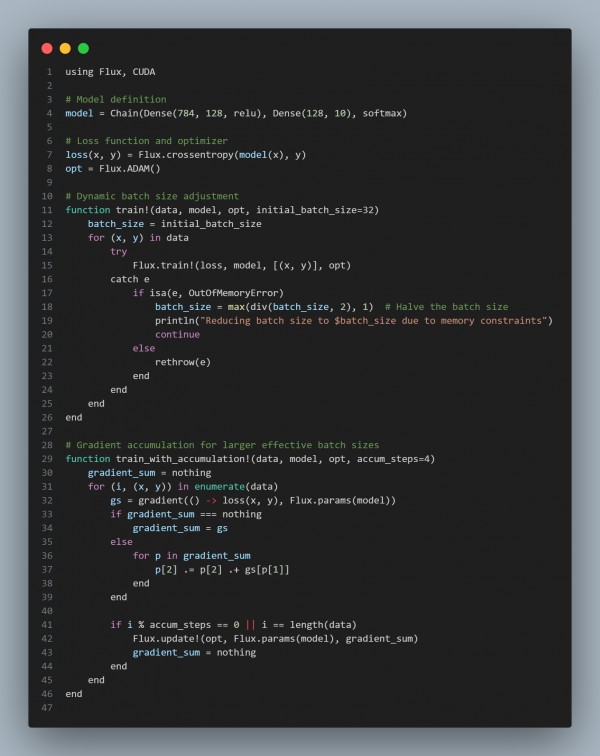Click 'using Flux, CUDA' on line 1
This screenshot has width=600, height=756.
pyautogui.click(x=110, y=72)
